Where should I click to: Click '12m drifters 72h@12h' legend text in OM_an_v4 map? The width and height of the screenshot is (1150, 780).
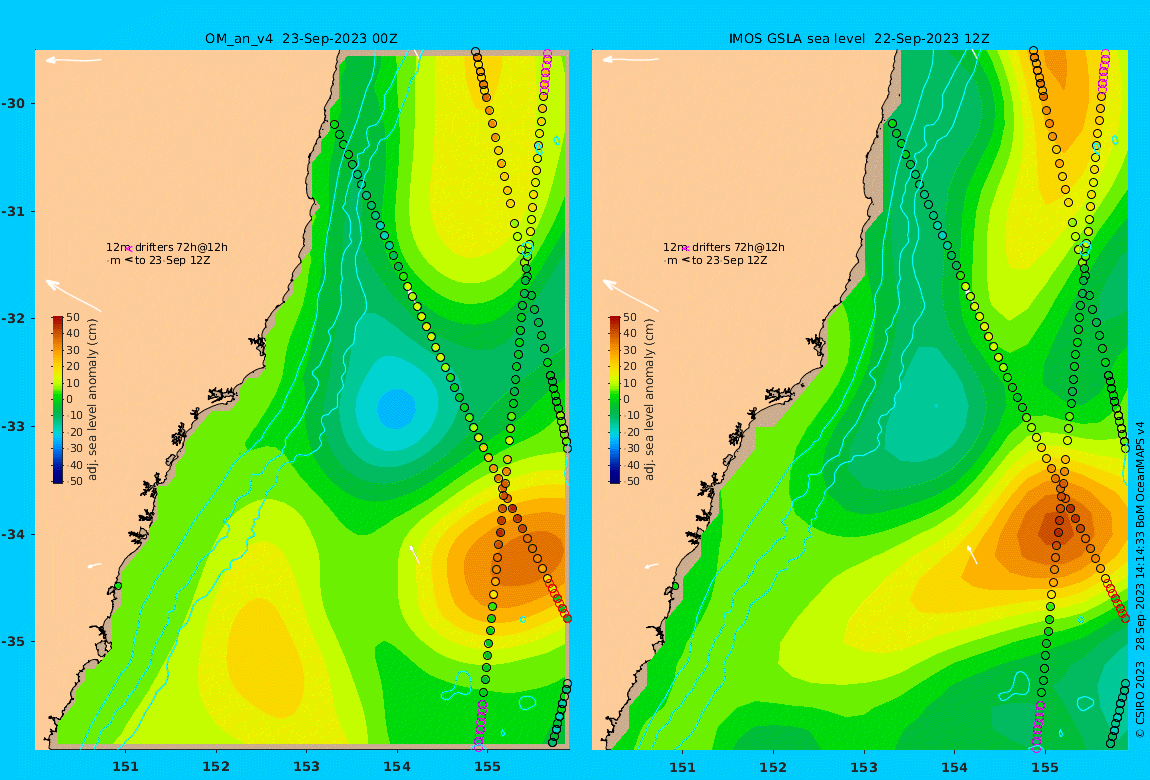[166, 247]
